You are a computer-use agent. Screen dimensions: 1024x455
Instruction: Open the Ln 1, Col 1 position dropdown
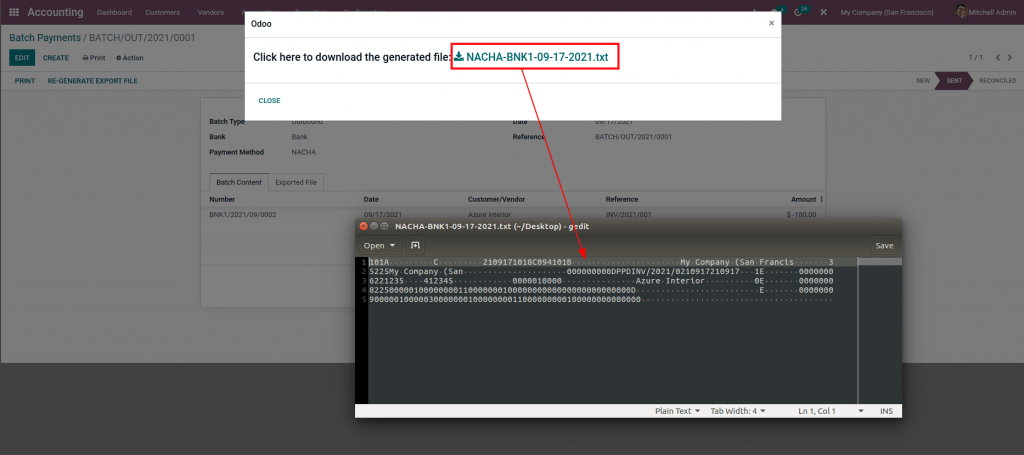click(x=830, y=411)
